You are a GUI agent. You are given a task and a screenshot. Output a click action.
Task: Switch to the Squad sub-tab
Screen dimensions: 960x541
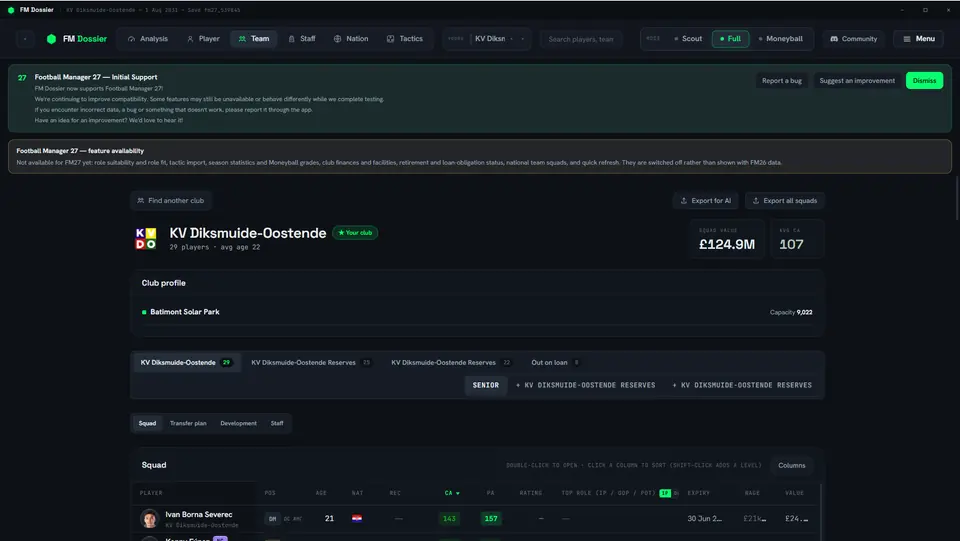(147, 423)
